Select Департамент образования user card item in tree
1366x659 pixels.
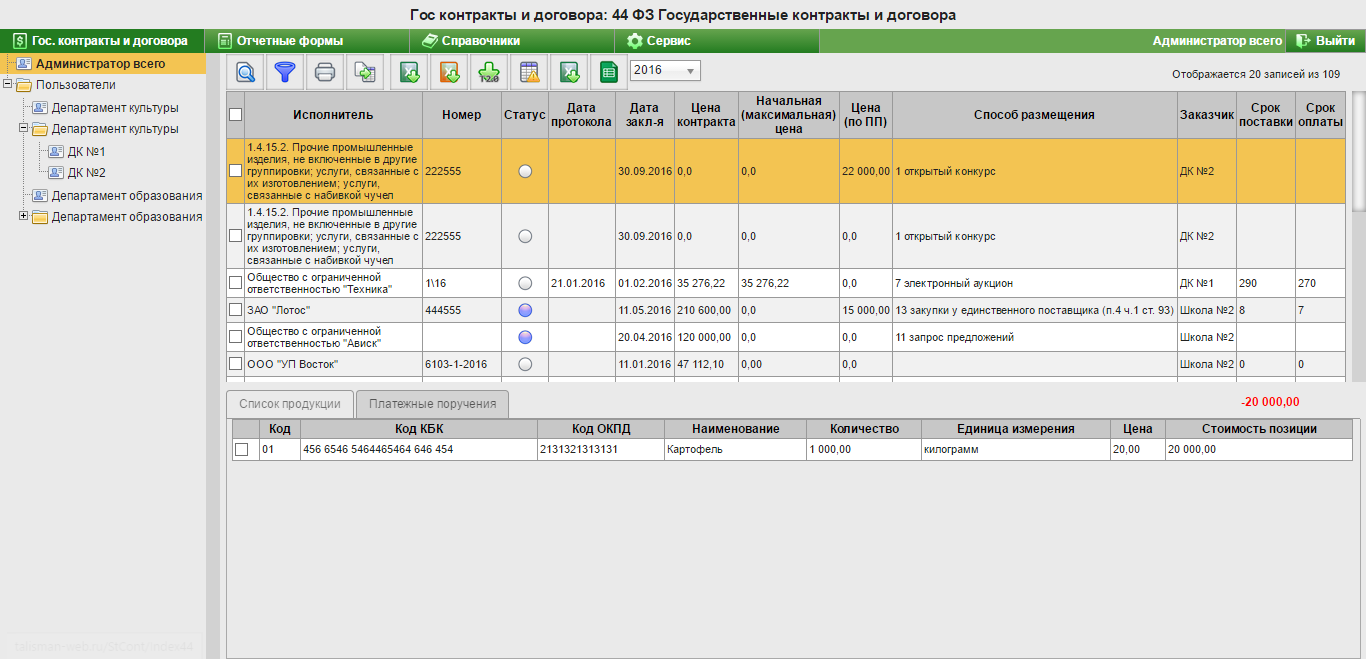(x=127, y=195)
